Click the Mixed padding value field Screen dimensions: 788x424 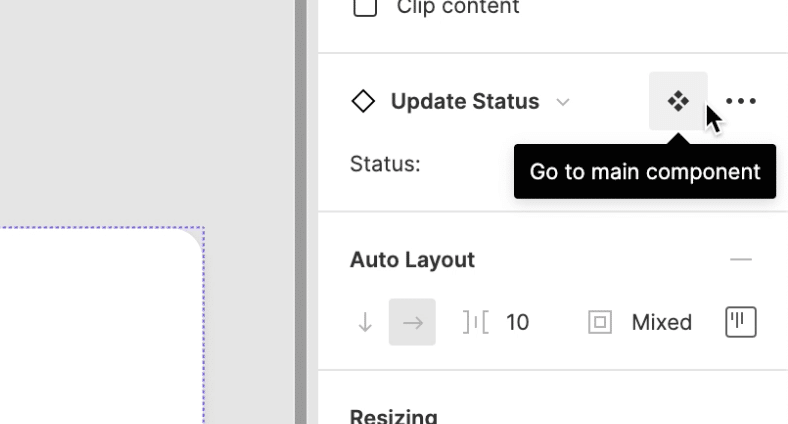662,322
